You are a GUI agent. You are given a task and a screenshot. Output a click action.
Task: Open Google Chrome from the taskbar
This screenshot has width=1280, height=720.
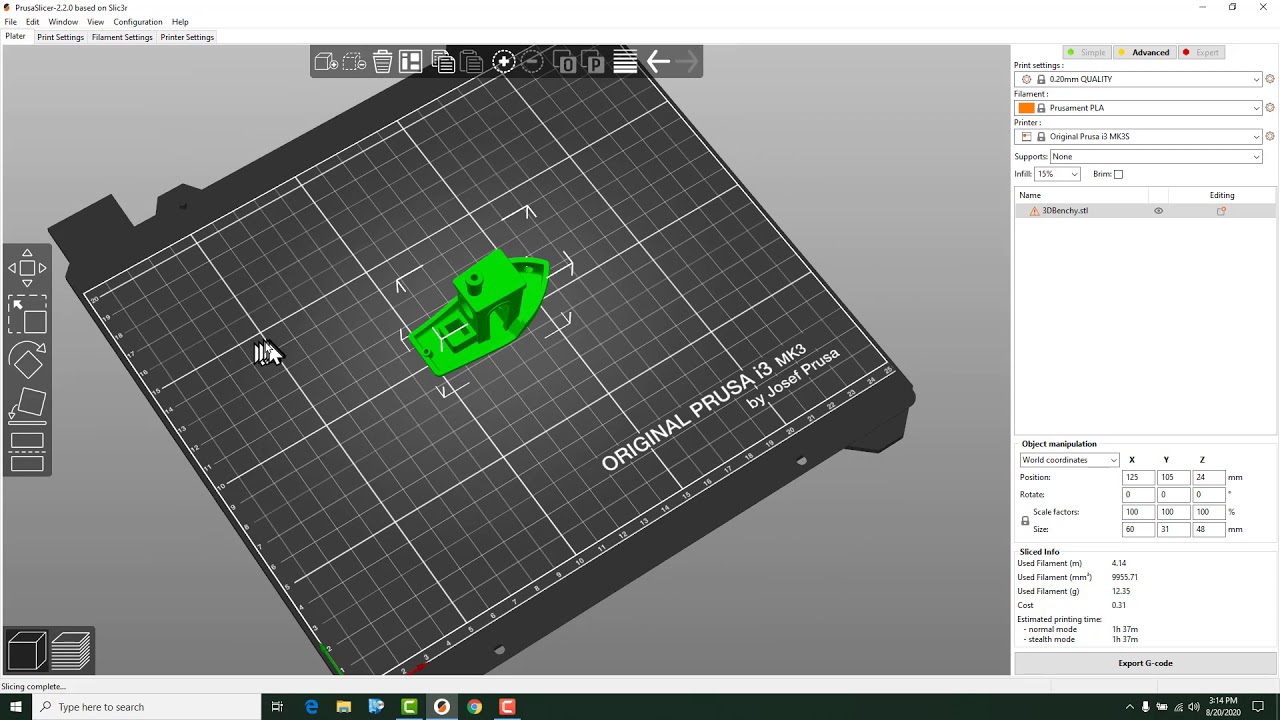(474, 707)
